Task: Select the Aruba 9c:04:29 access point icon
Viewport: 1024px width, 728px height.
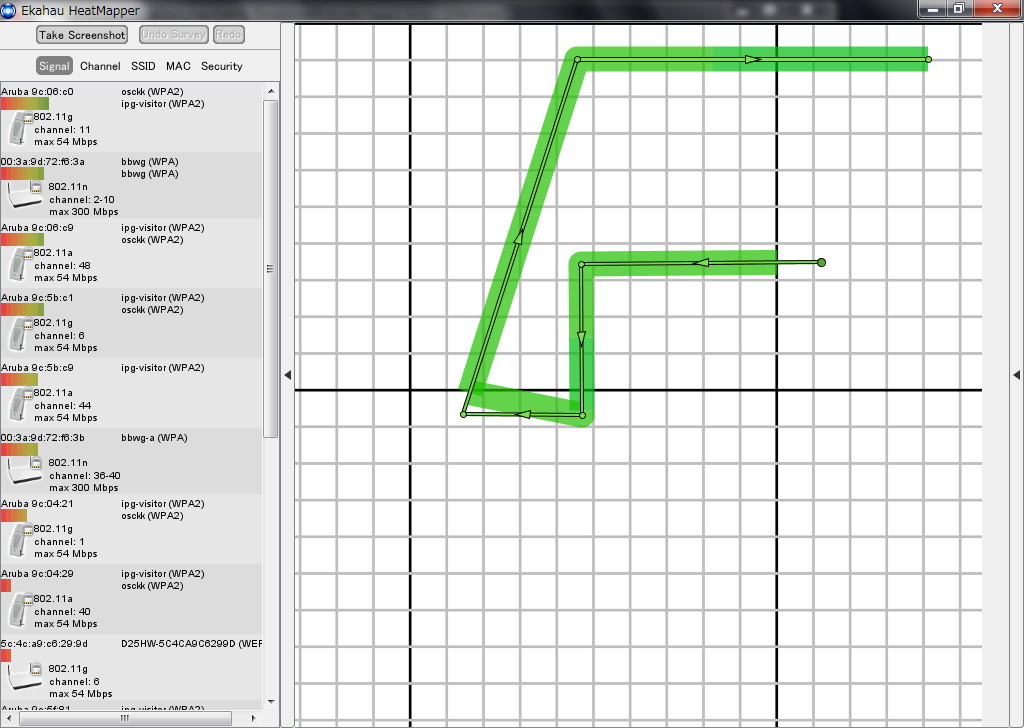Action: [x=20, y=610]
